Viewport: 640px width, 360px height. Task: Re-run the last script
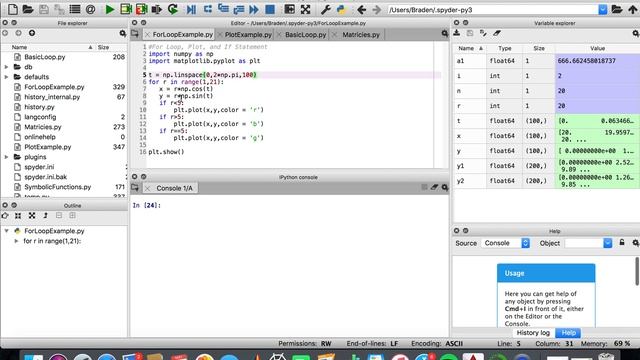coord(173,9)
